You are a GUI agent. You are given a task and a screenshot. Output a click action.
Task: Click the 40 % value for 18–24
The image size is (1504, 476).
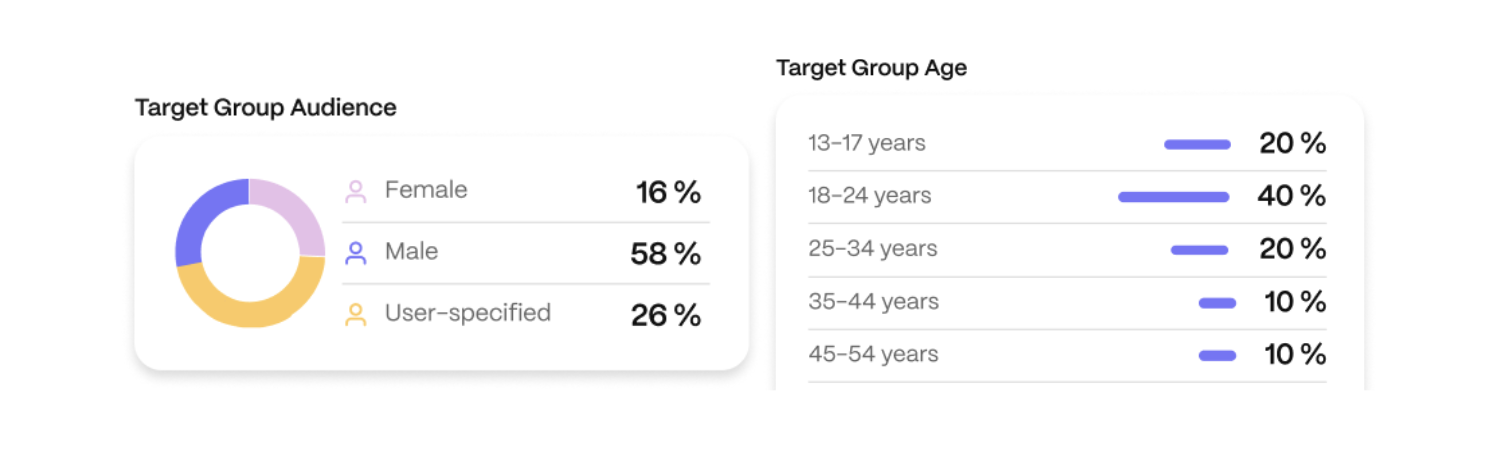click(1291, 196)
